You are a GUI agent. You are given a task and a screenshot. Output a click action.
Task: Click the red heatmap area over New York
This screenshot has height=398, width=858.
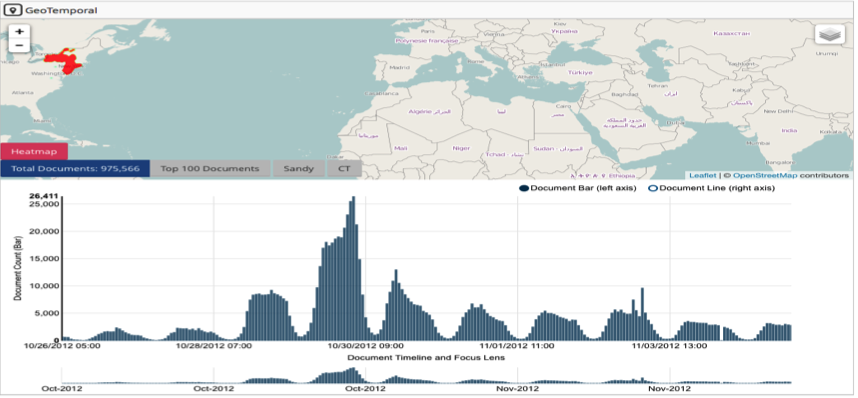point(65,61)
